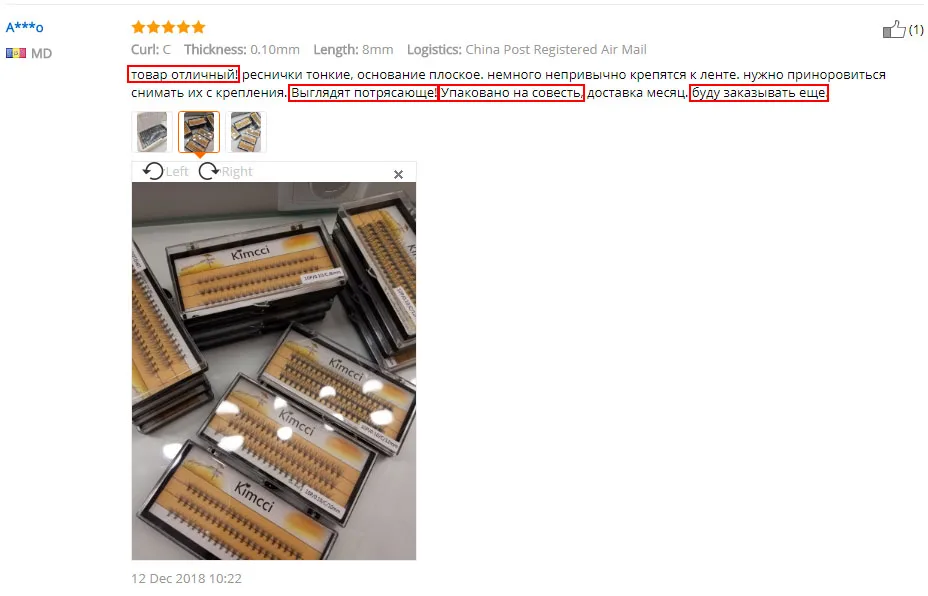Click the middle rating star
The width and height of the screenshot is (928, 596).
coord(168,27)
